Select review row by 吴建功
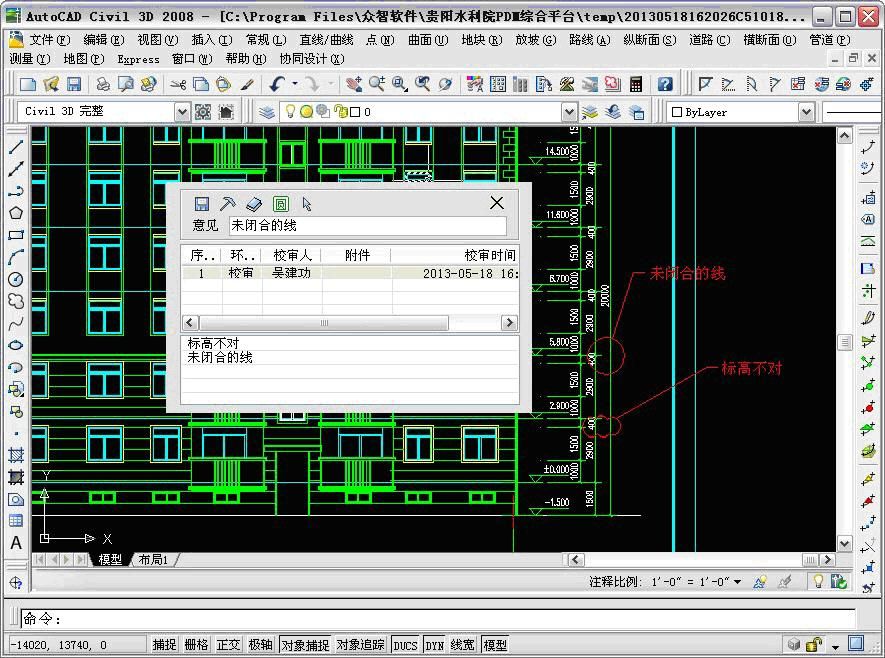The image size is (885, 658). point(292,273)
